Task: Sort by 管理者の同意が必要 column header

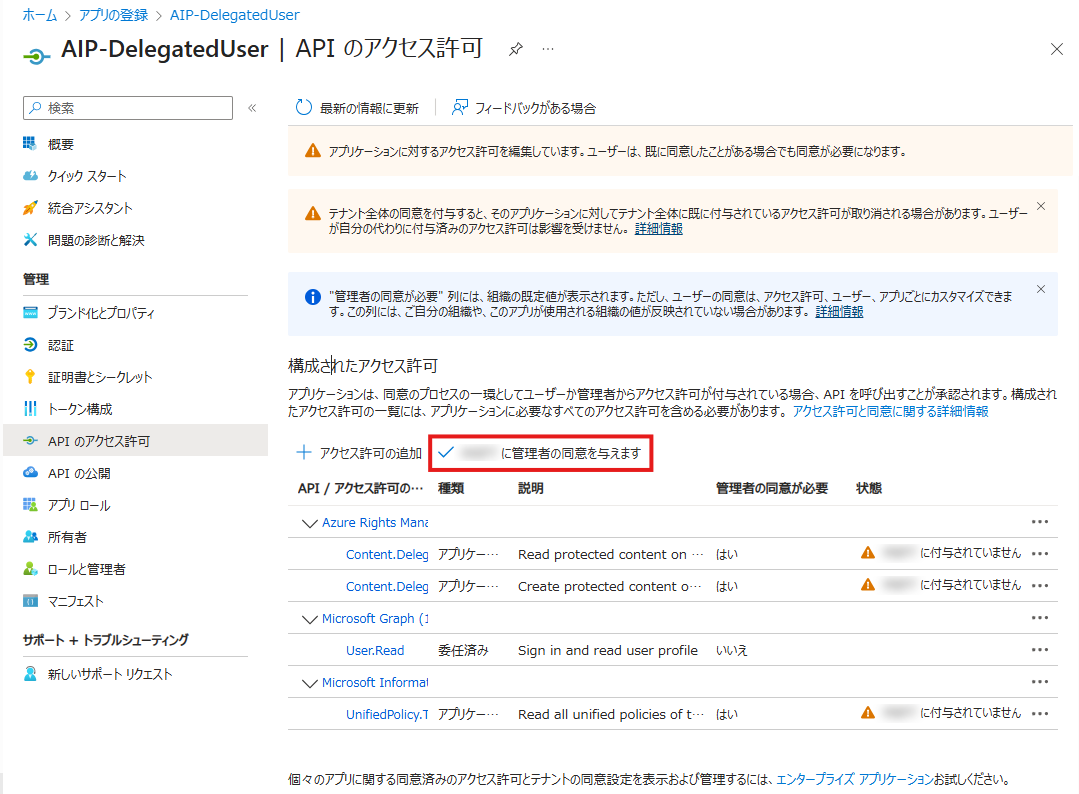Action: pyautogui.click(x=771, y=489)
